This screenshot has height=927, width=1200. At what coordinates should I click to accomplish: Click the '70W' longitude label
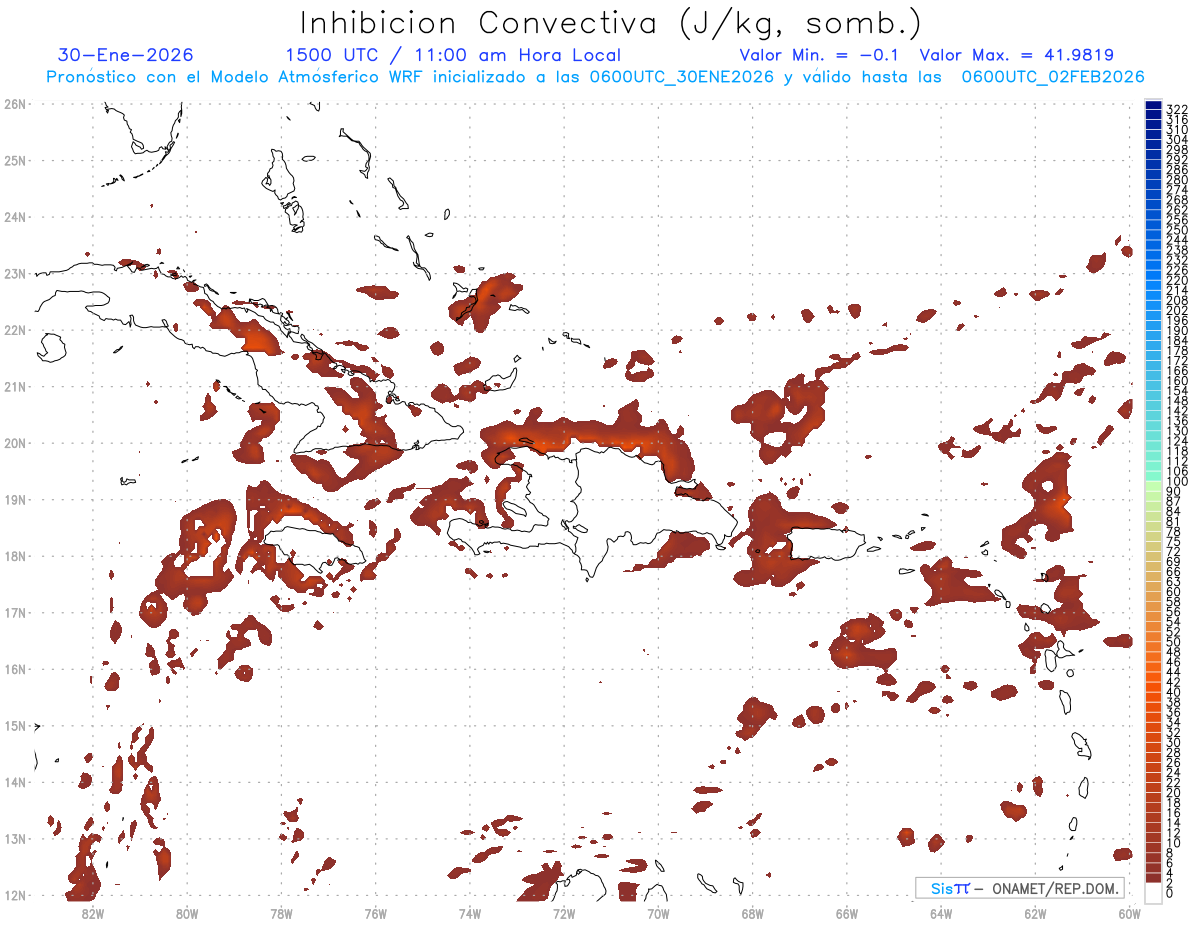click(658, 913)
